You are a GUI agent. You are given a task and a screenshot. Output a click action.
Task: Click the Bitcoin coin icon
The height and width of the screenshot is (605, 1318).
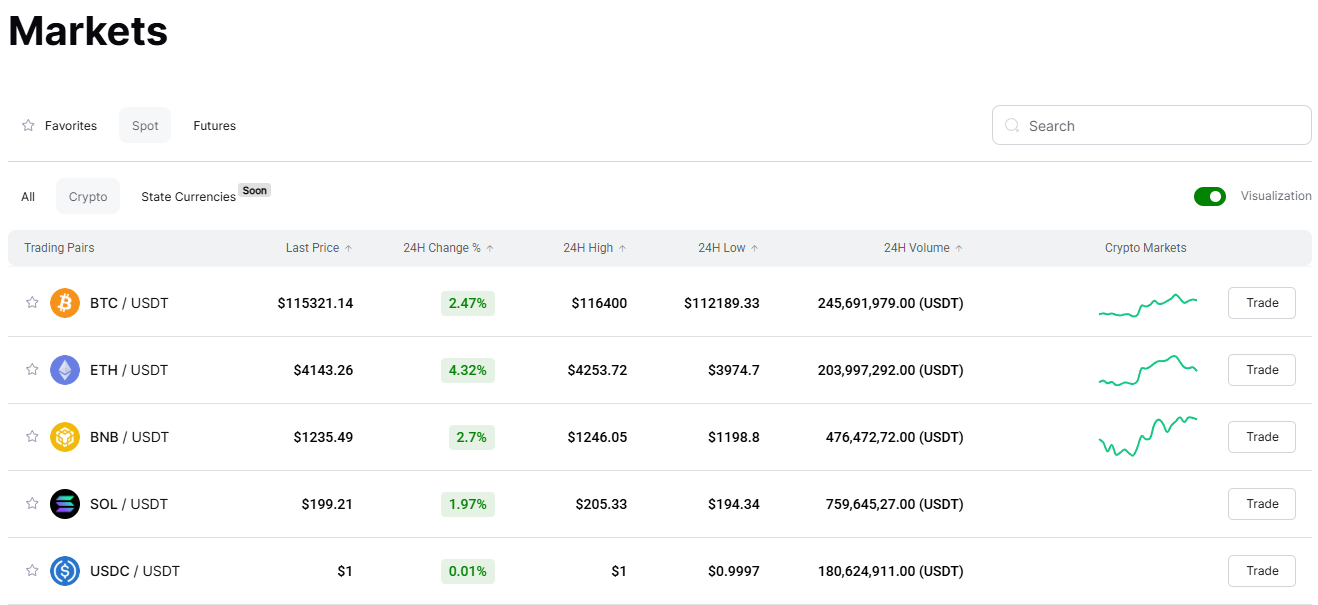[65, 303]
